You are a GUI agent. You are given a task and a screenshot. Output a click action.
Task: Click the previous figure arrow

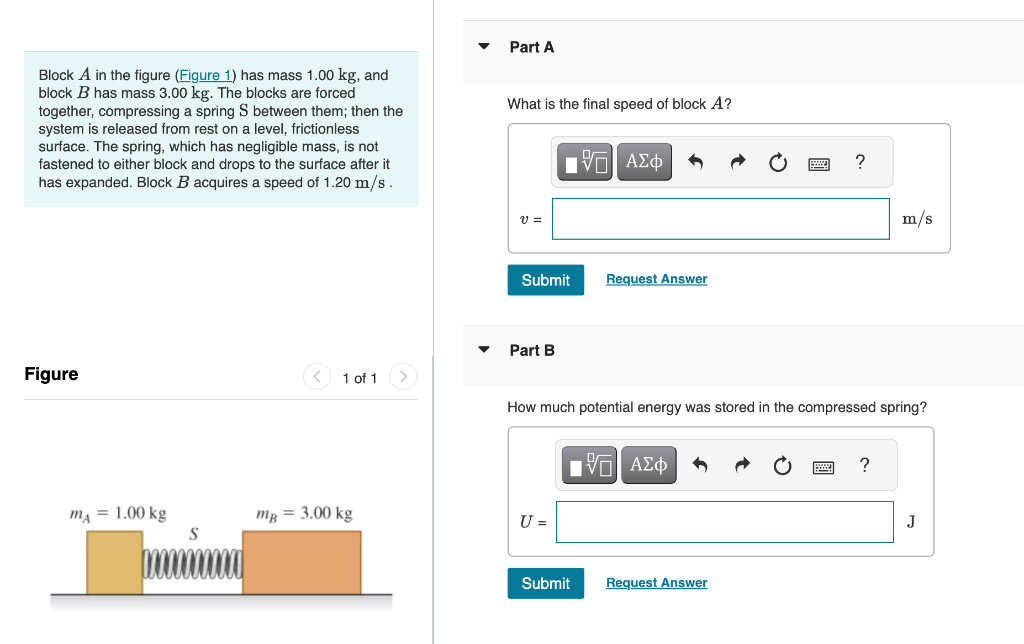316,377
